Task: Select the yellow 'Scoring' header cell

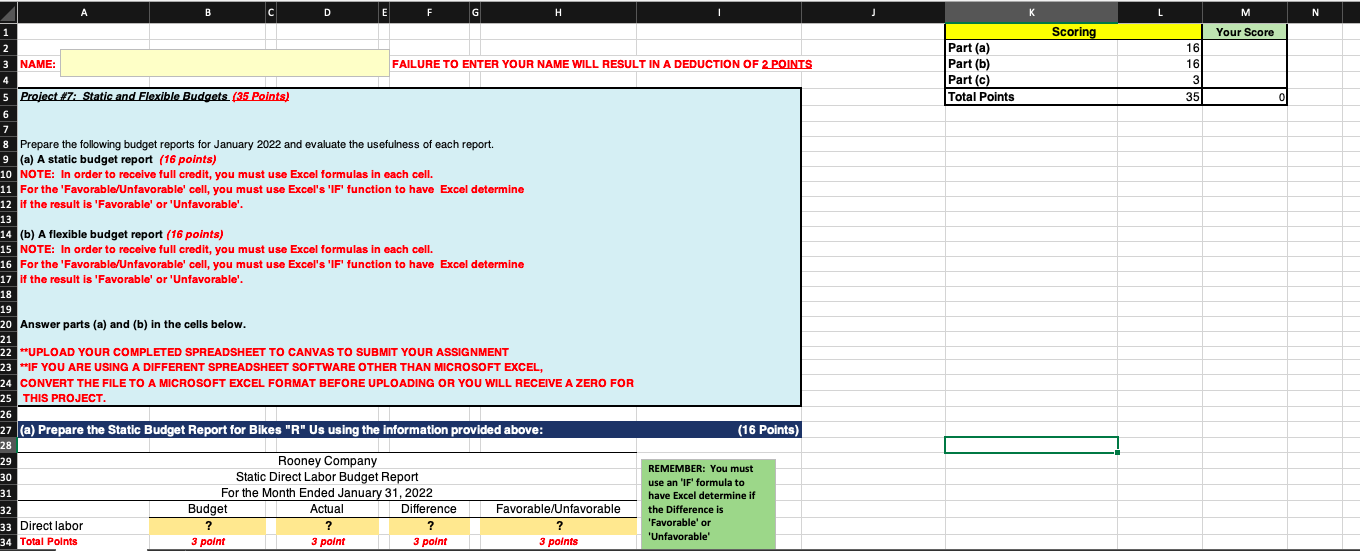Action: click(1074, 32)
